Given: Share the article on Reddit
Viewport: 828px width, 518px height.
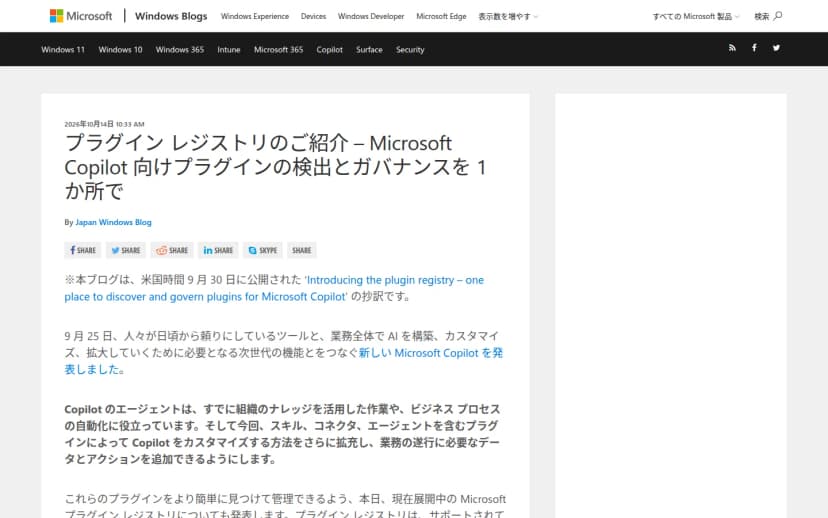Looking at the screenshot, I should point(172,250).
